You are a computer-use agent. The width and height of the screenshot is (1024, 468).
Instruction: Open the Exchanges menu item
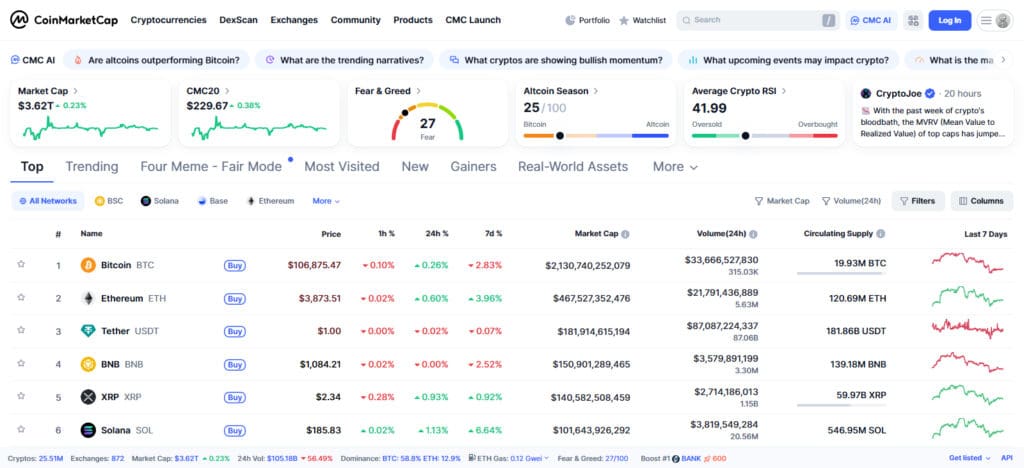[x=294, y=20]
